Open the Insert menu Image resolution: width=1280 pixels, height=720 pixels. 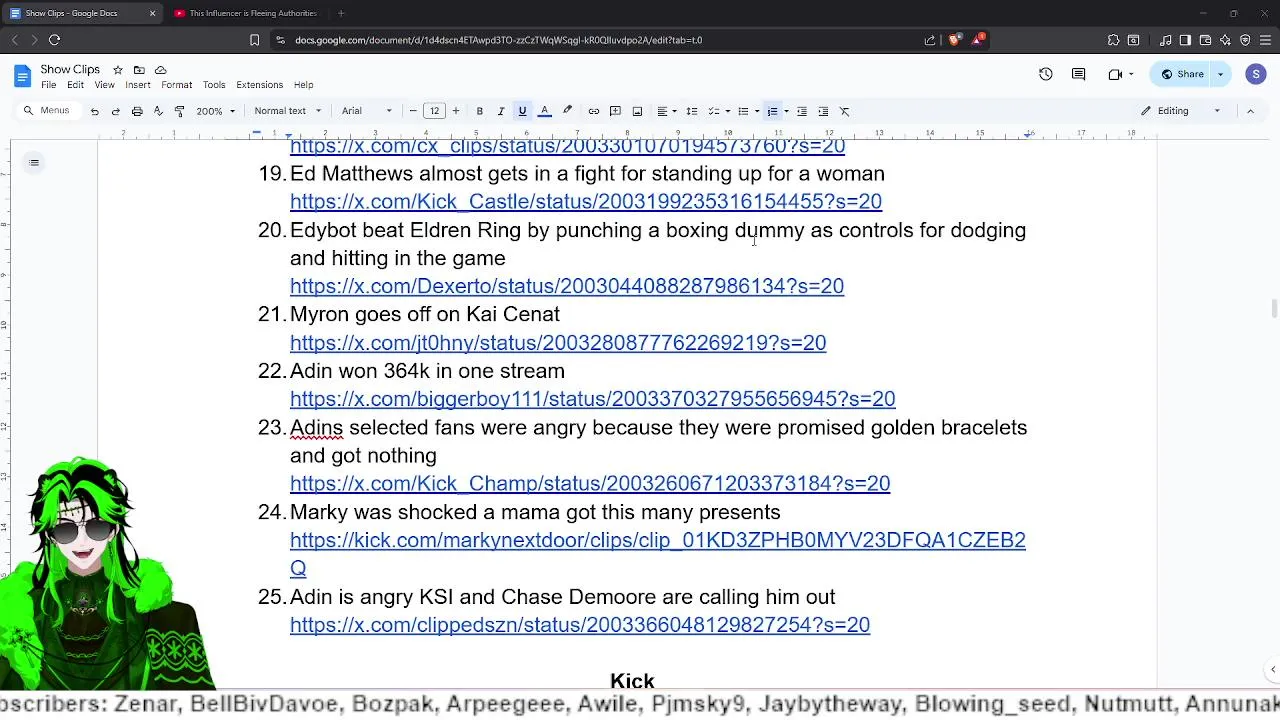pyautogui.click(x=138, y=85)
